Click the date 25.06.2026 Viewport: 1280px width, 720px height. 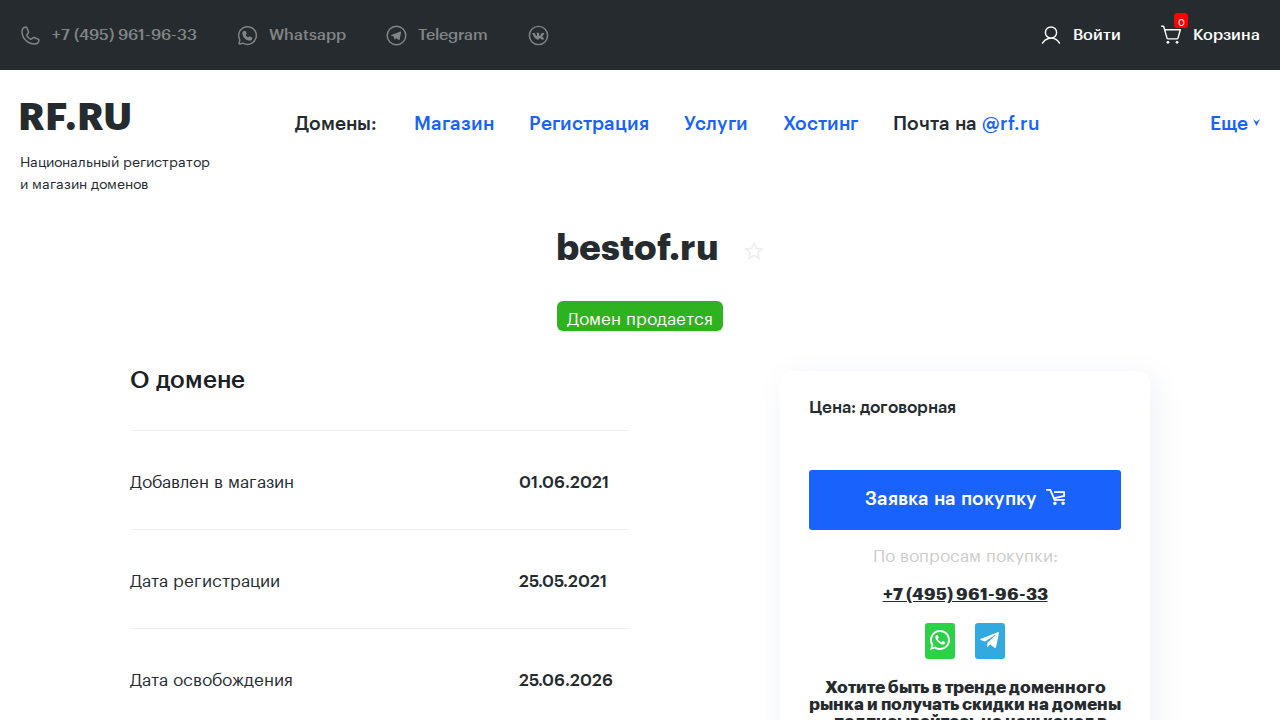[x=566, y=680]
